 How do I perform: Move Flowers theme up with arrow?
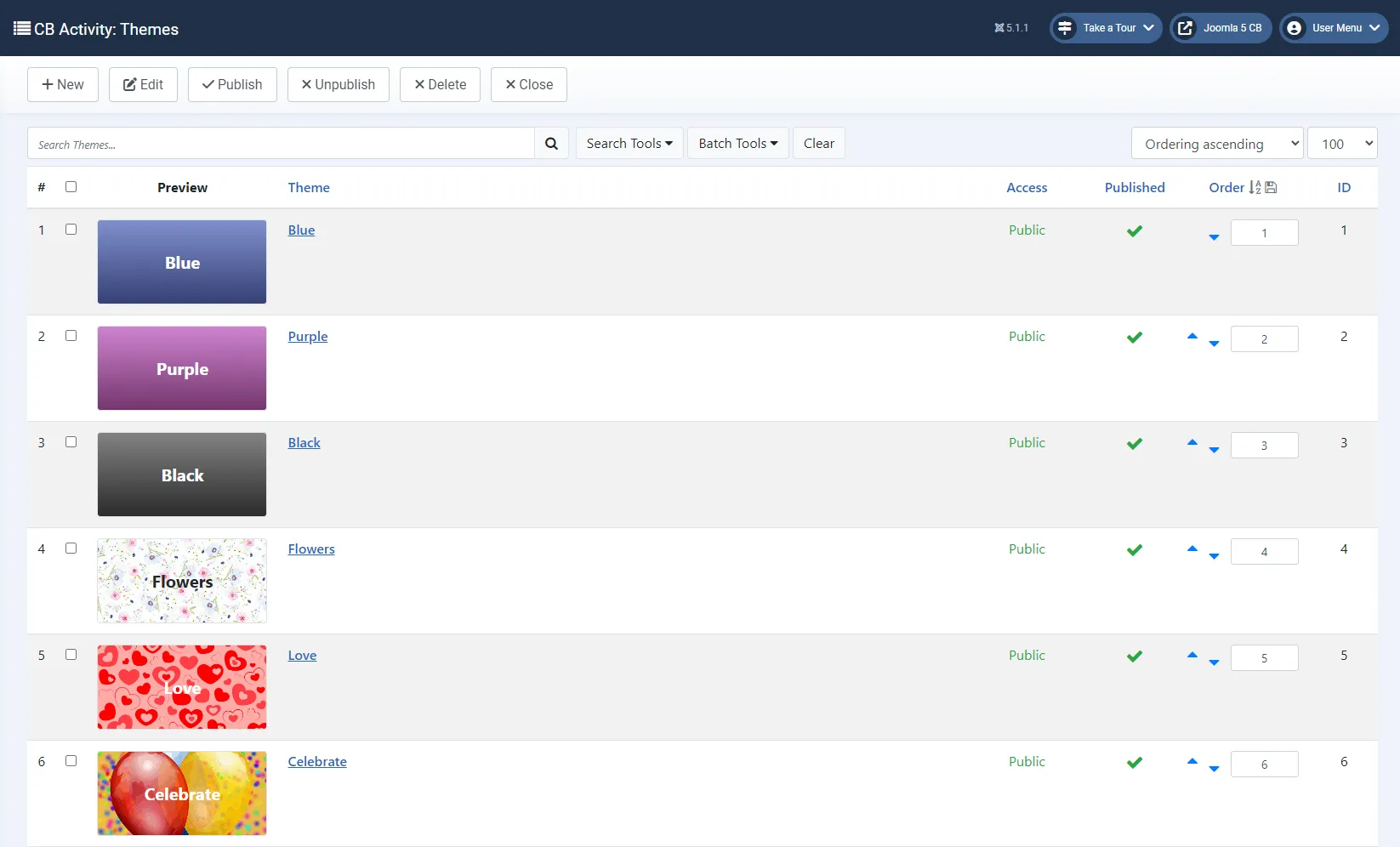[1192, 549]
